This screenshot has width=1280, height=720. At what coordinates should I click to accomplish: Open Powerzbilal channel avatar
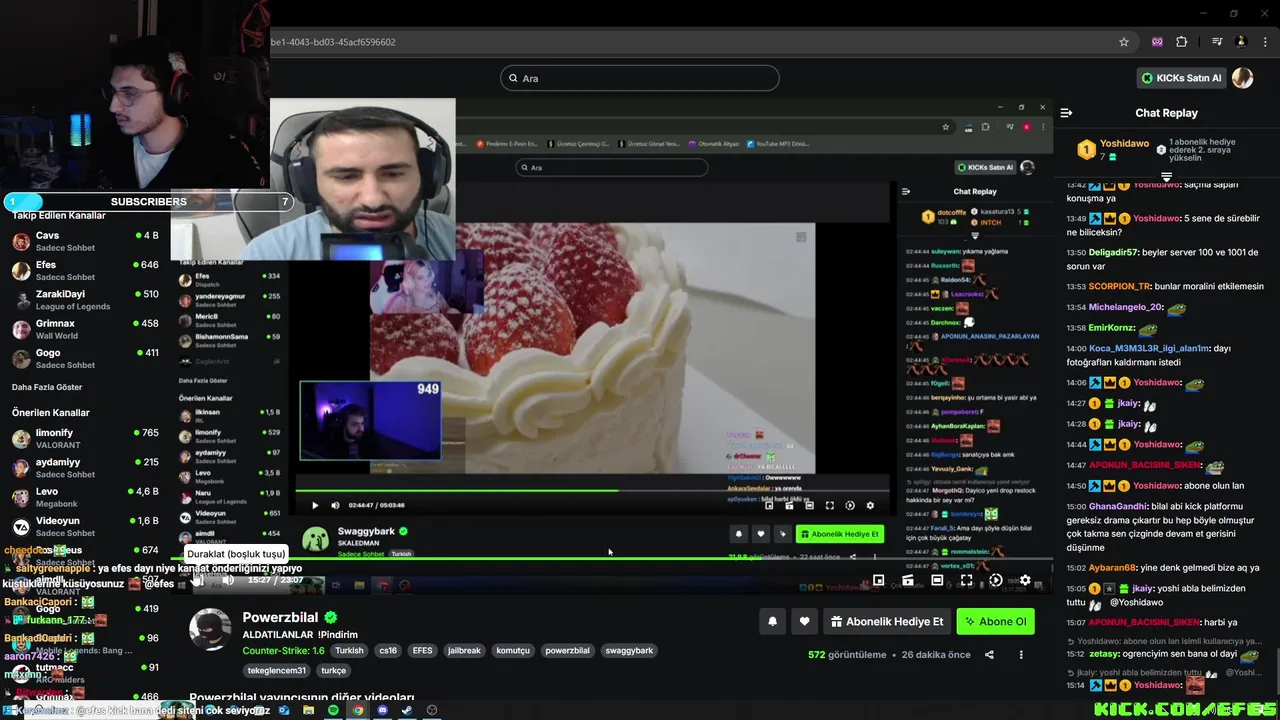pyautogui.click(x=210, y=629)
